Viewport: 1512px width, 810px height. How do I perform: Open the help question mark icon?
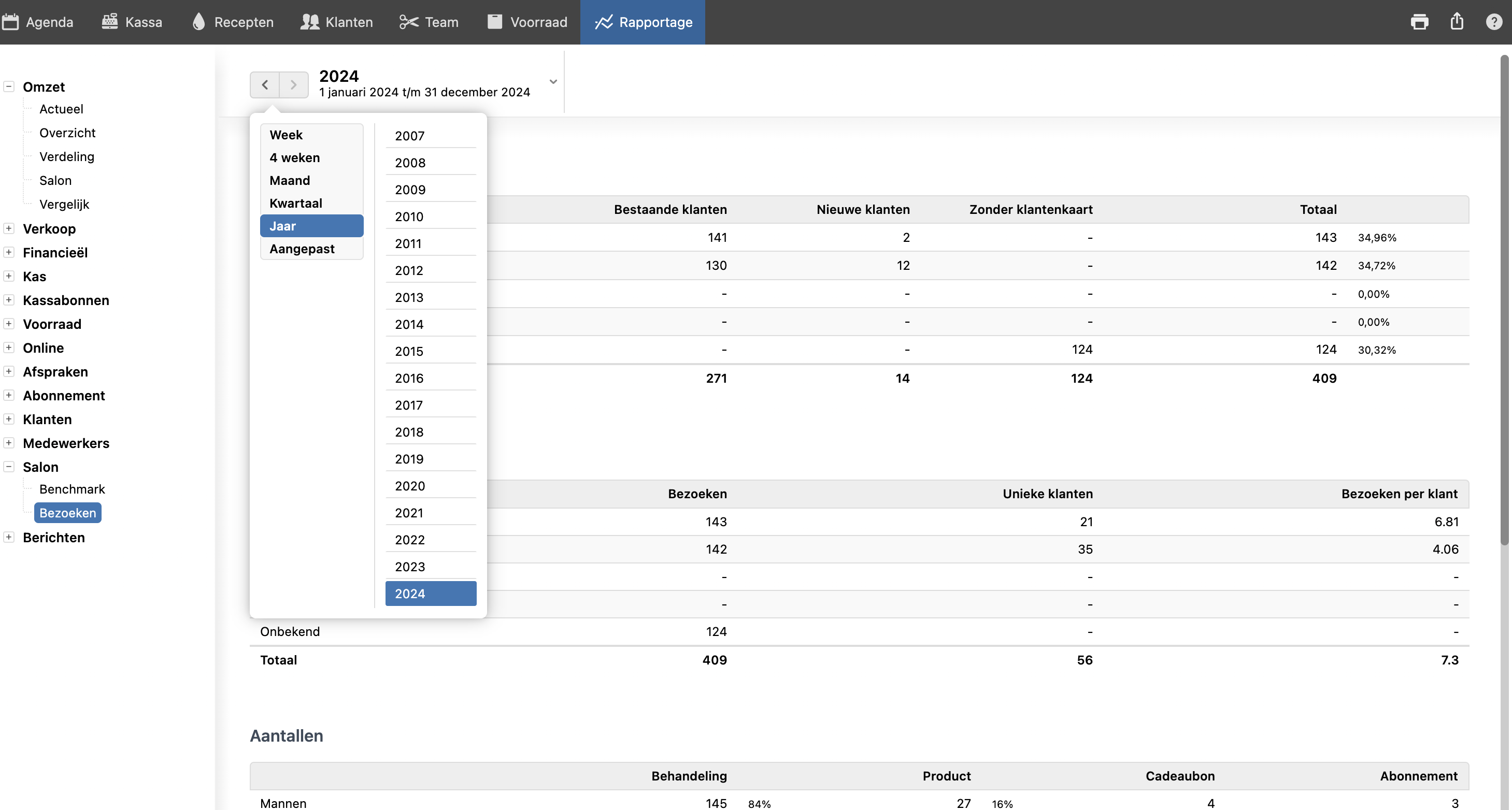pos(1493,22)
